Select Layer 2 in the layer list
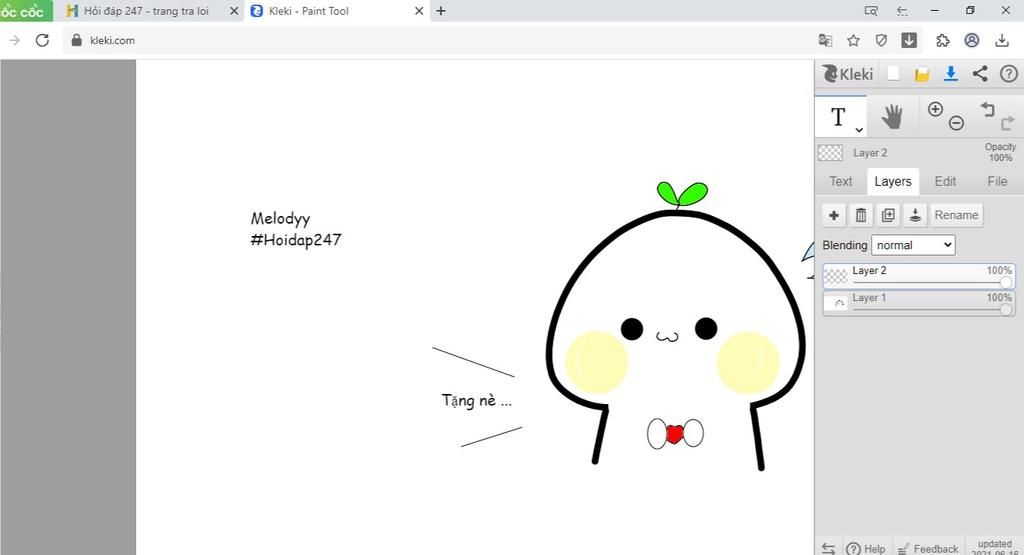 [918, 276]
